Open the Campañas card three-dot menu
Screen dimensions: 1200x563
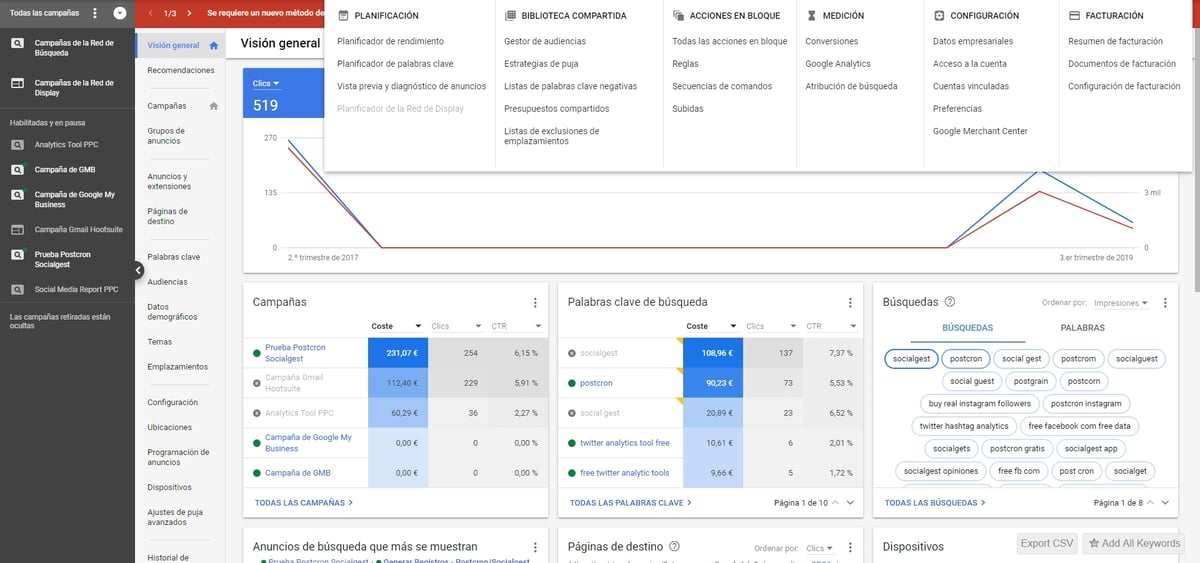(535, 302)
